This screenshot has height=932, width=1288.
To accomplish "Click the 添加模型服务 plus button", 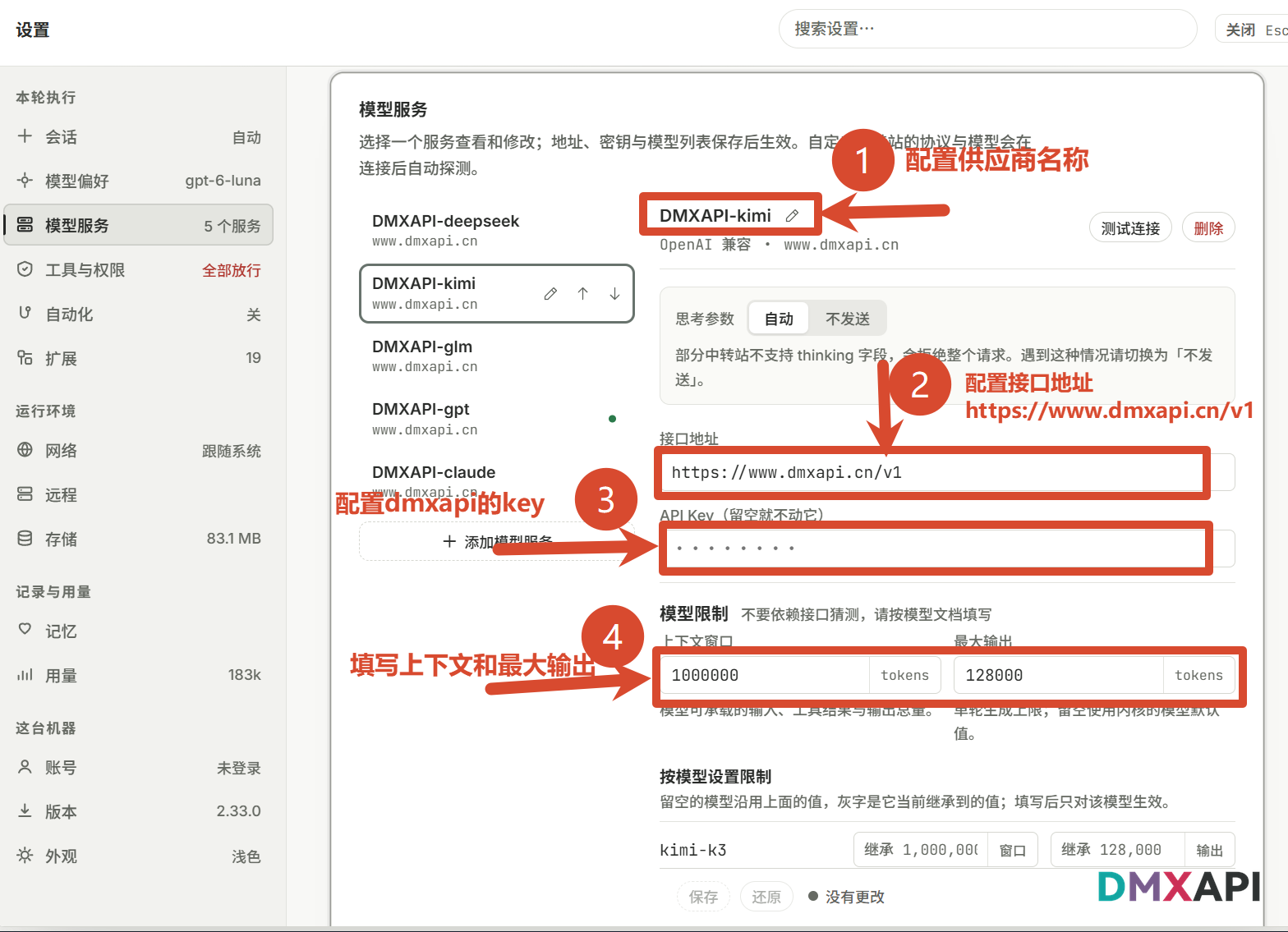I will (496, 542).
